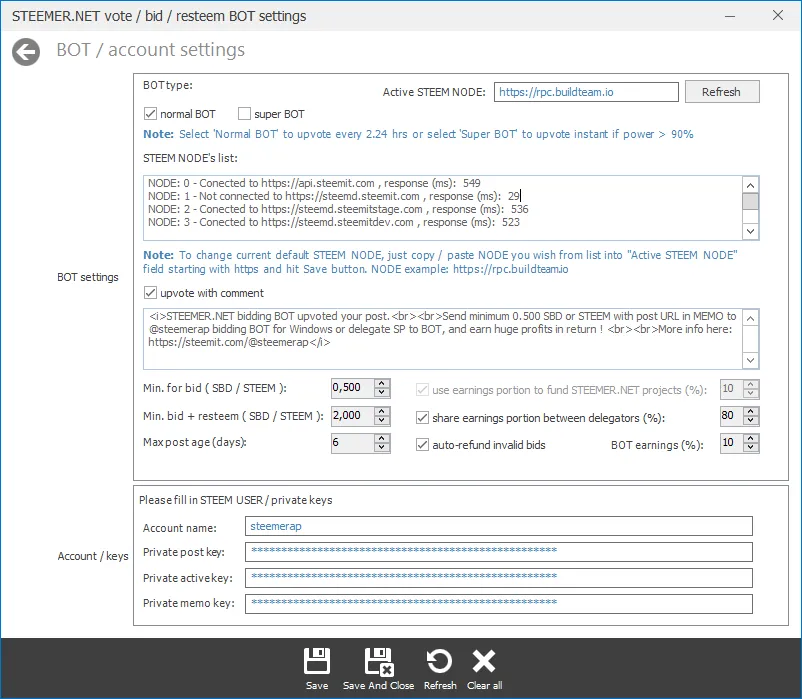Viewport: 802px width, 699px height.
Task: Toggle auto-refund invalid bids checkbox
Action: pos(422,445)
